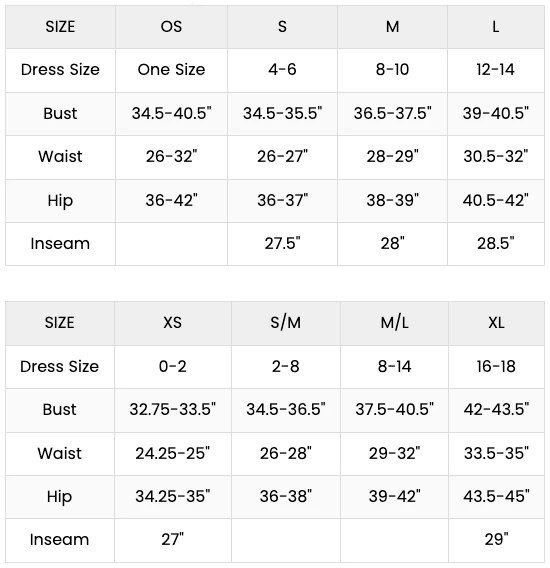Click the M size header cell
550x568 pixels.
(392, 27)
